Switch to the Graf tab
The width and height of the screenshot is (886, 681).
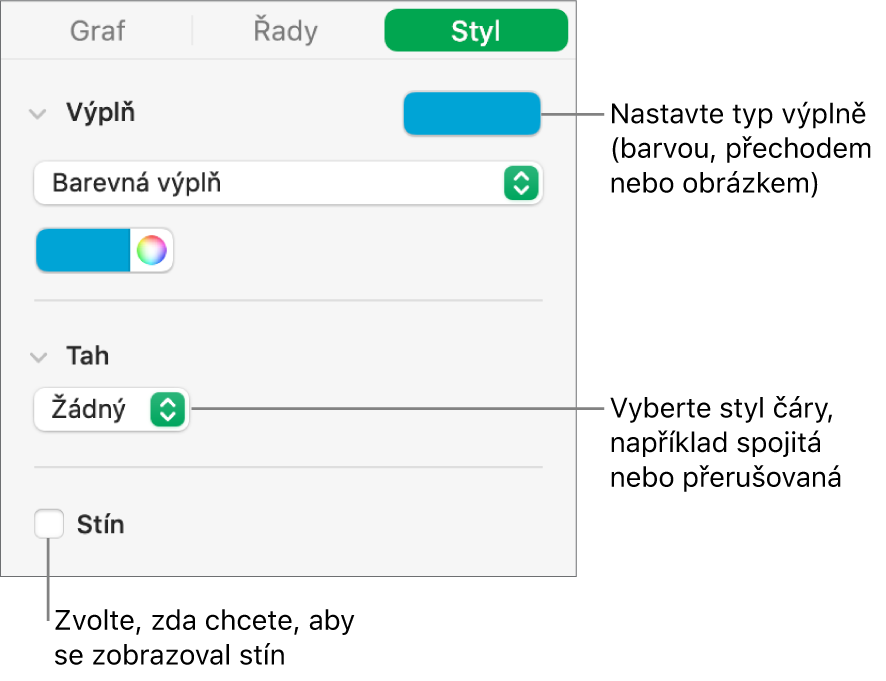pos(97,30)
